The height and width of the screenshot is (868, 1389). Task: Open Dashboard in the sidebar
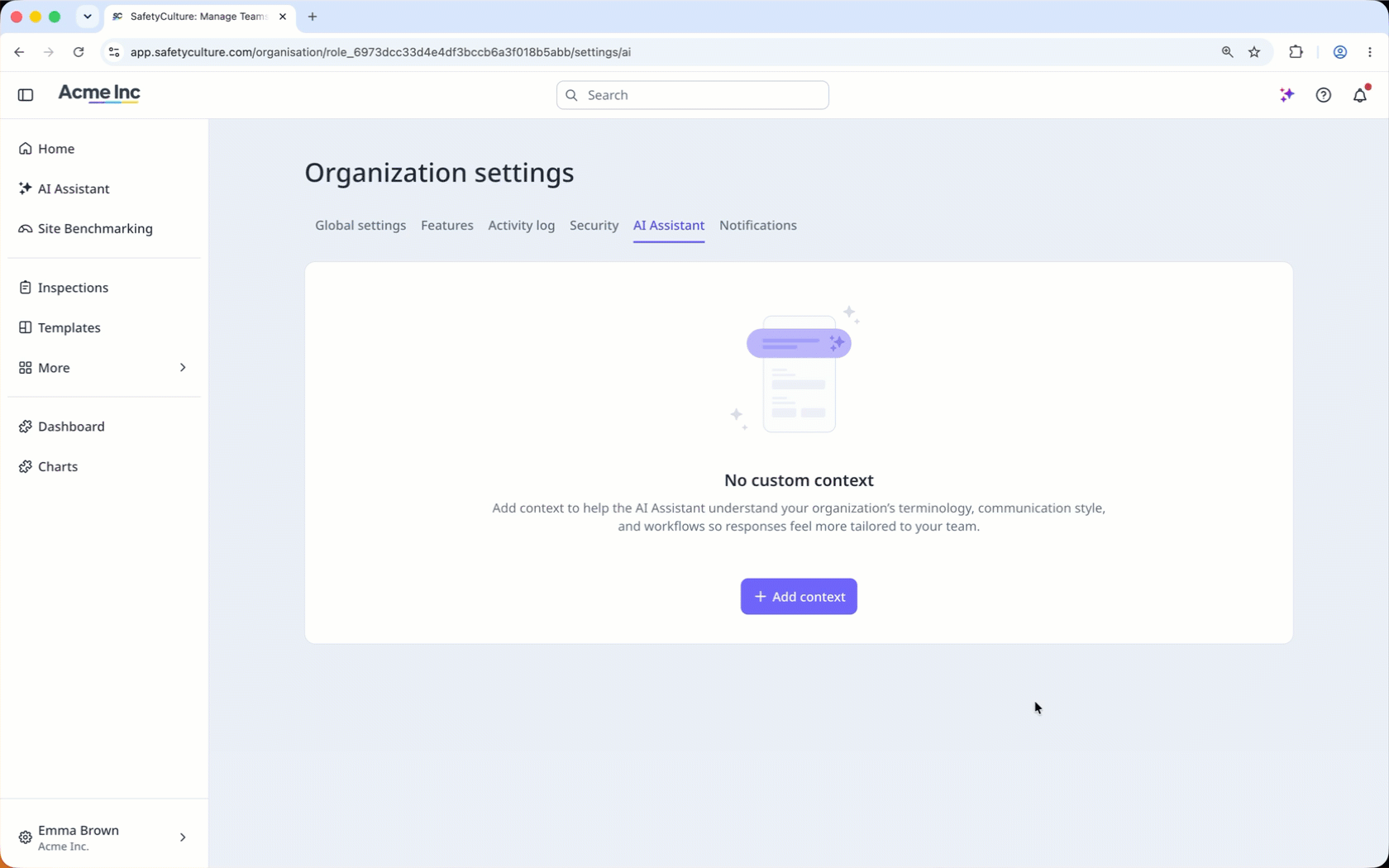(x=71, y=427)
